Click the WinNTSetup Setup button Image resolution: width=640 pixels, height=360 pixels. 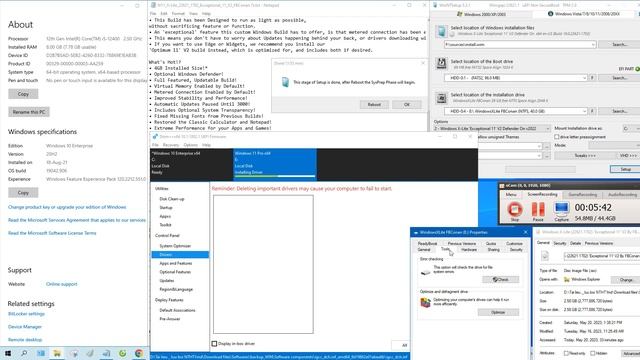[625, 169]
